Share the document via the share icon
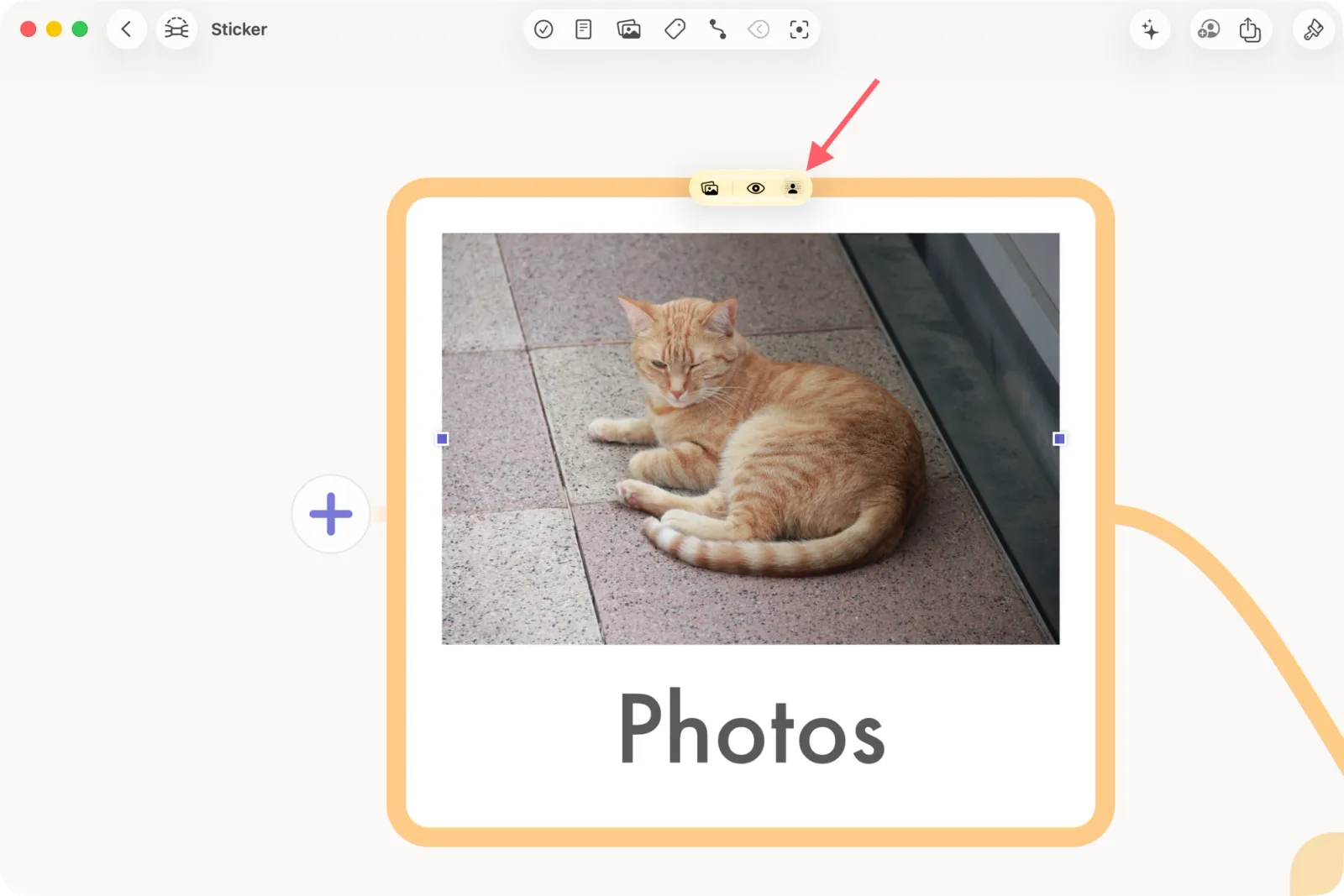This screenshot has height=896, width=1344. point(1250,30)
